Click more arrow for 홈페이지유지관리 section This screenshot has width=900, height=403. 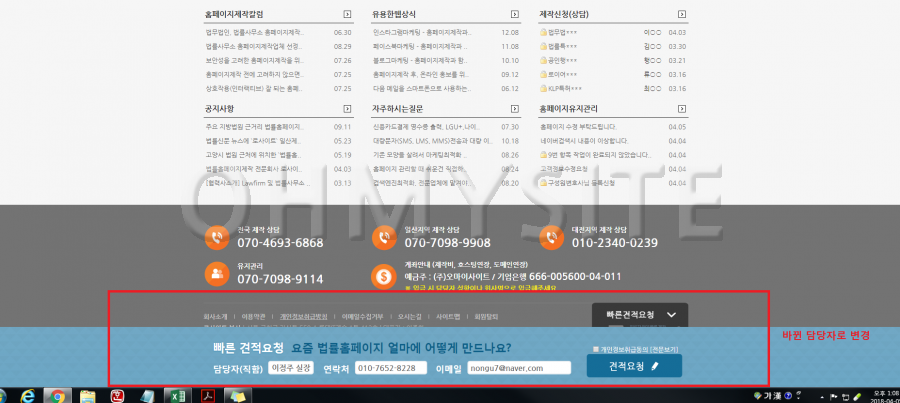pos(681,108)
